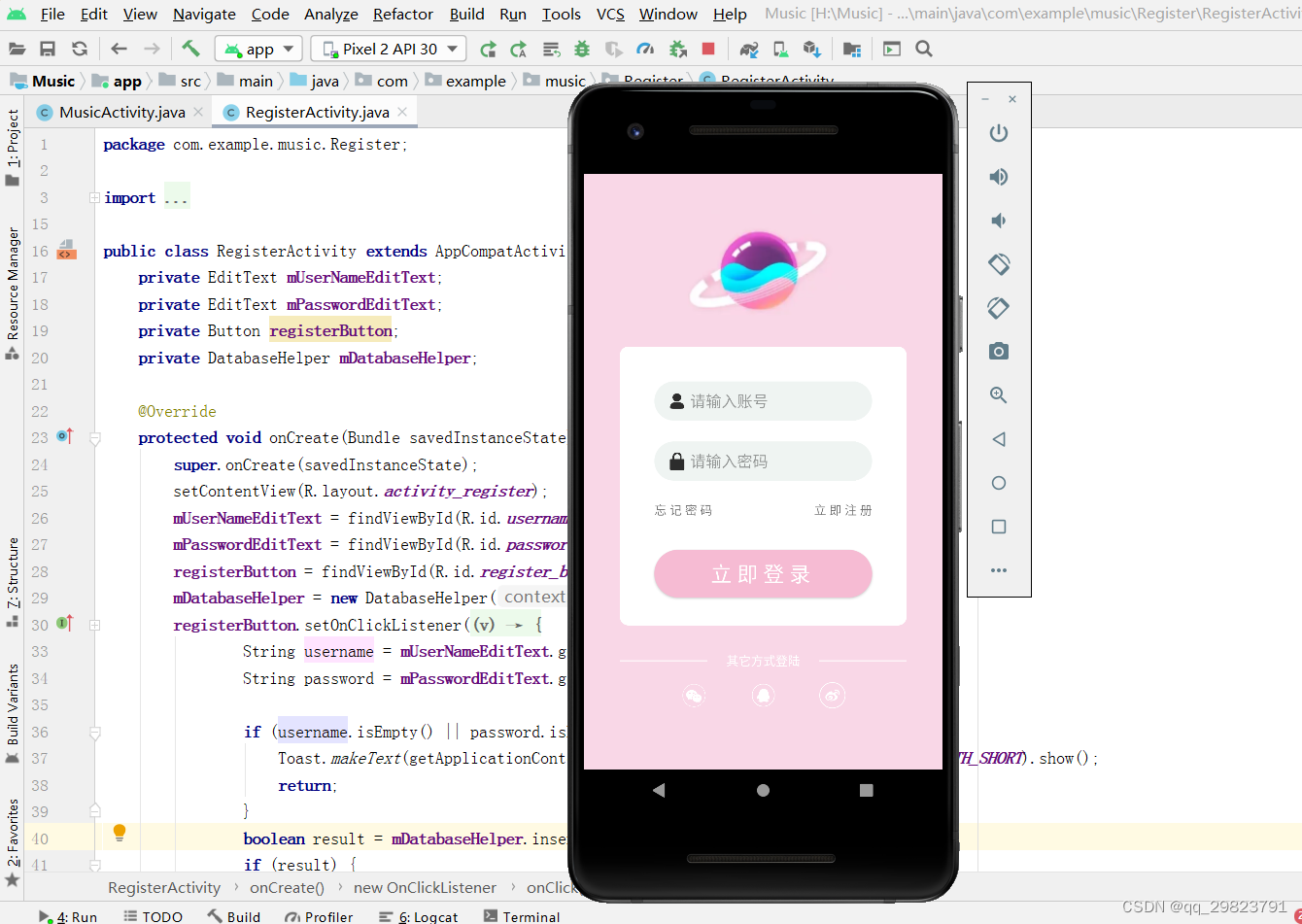Image resolution: width=1302 pixels, height=924 pixels.
Task: Click the Save All toolbar icon
Action: (48, 49)
